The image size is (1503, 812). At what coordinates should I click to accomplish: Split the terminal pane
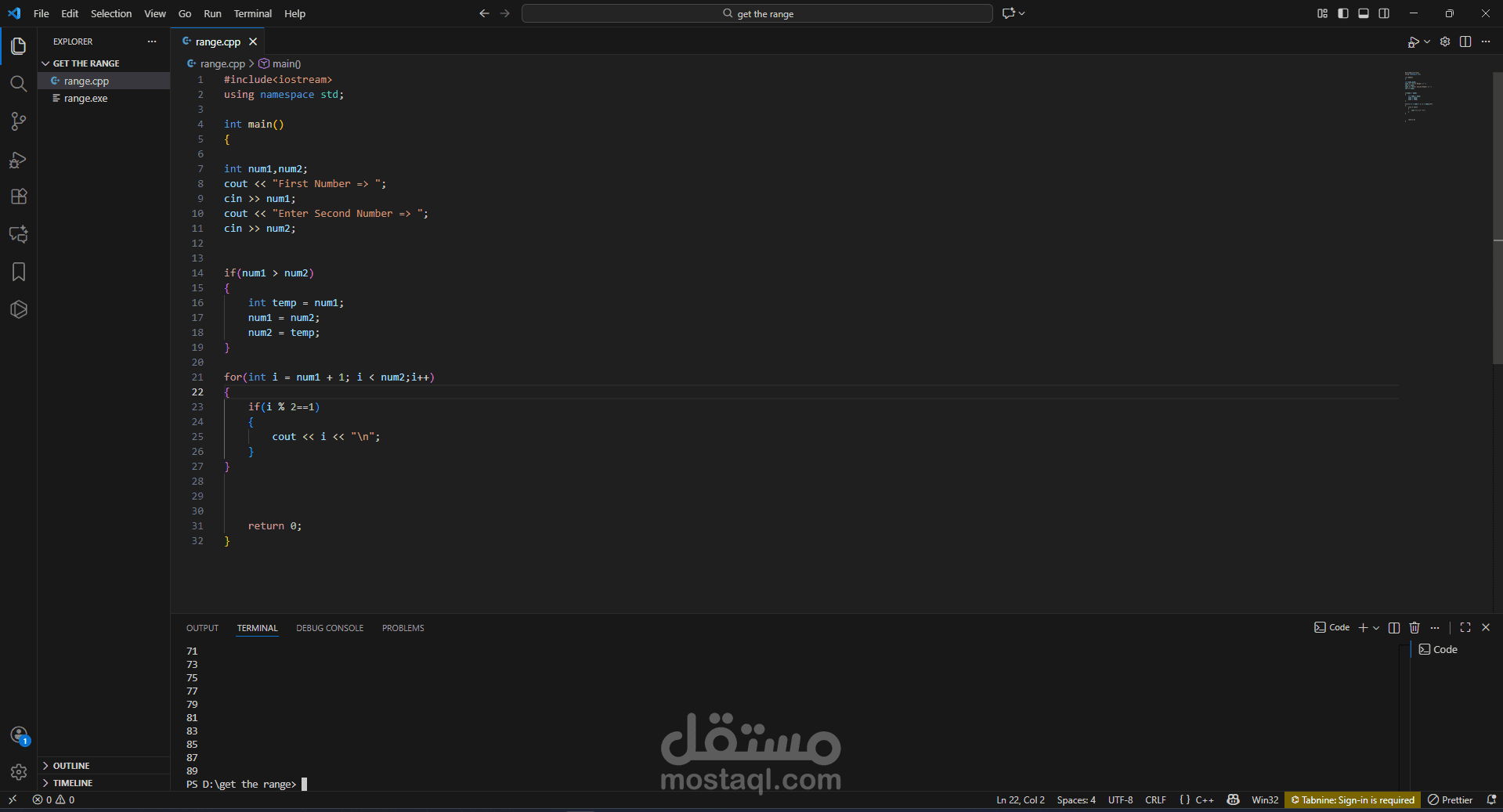pos(1393,627)
